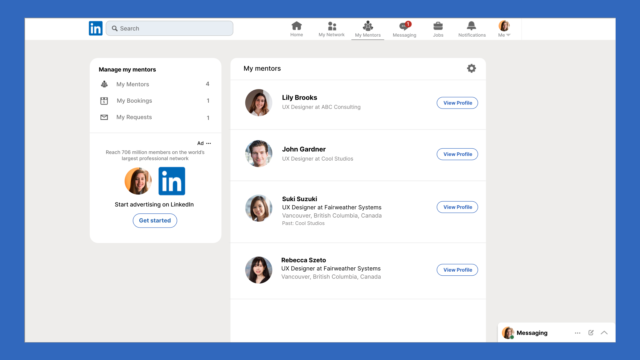Click the My Mentors sidebar icon

click(104, 84)
